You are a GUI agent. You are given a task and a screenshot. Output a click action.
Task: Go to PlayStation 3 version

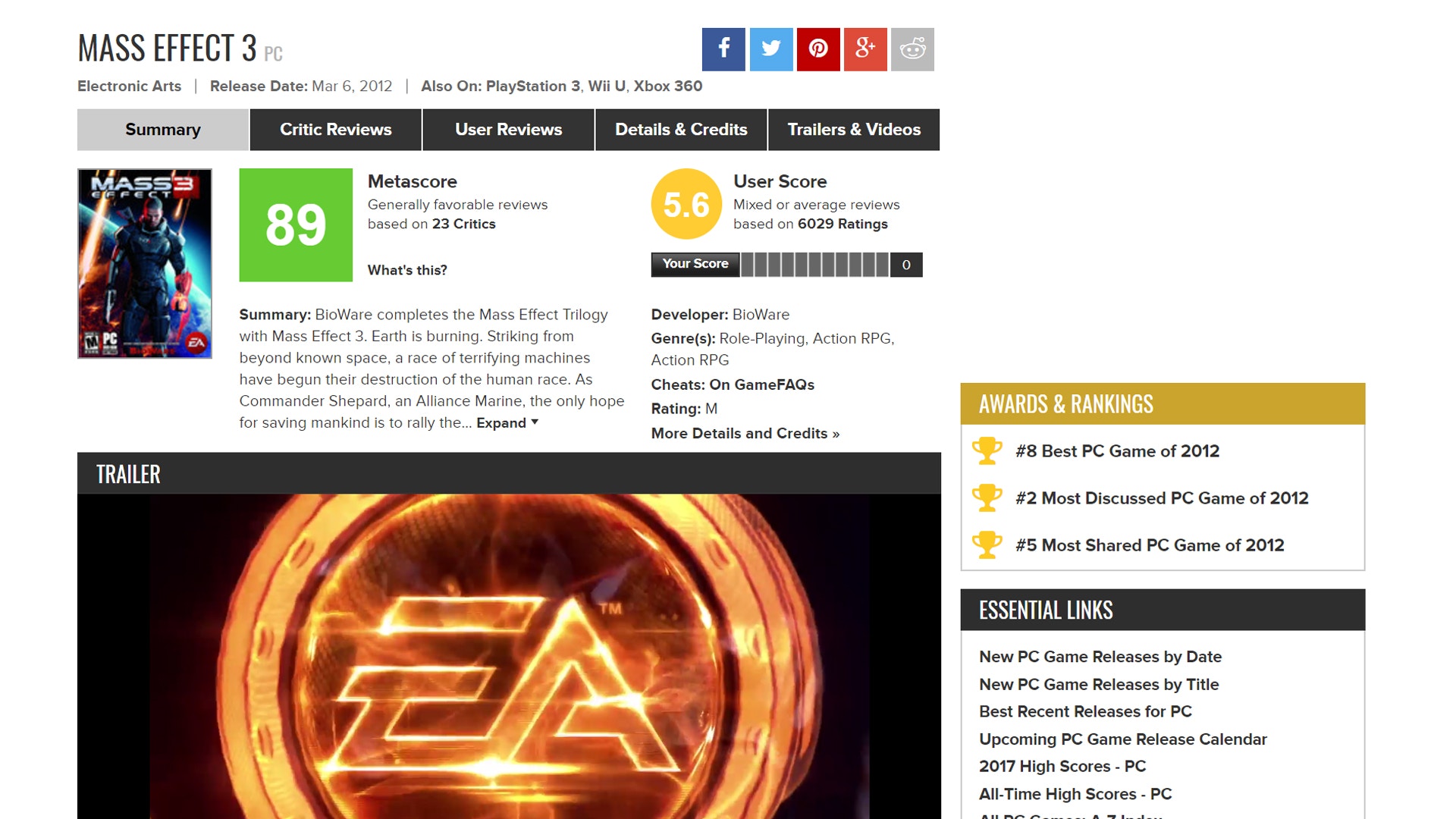click(x=533, y=86)
